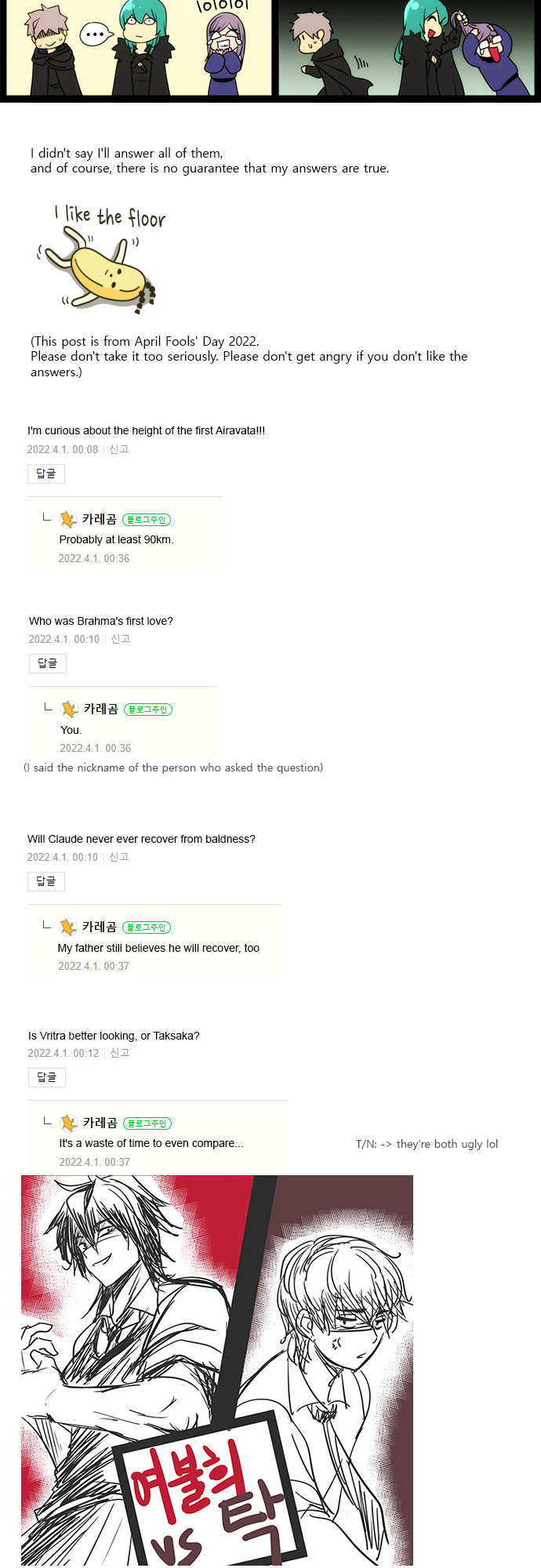Click the green blog-owner badge on the 'You.' reply
Image resolution: width=541 pixels, height=1568 pixels.
(148, 710)
